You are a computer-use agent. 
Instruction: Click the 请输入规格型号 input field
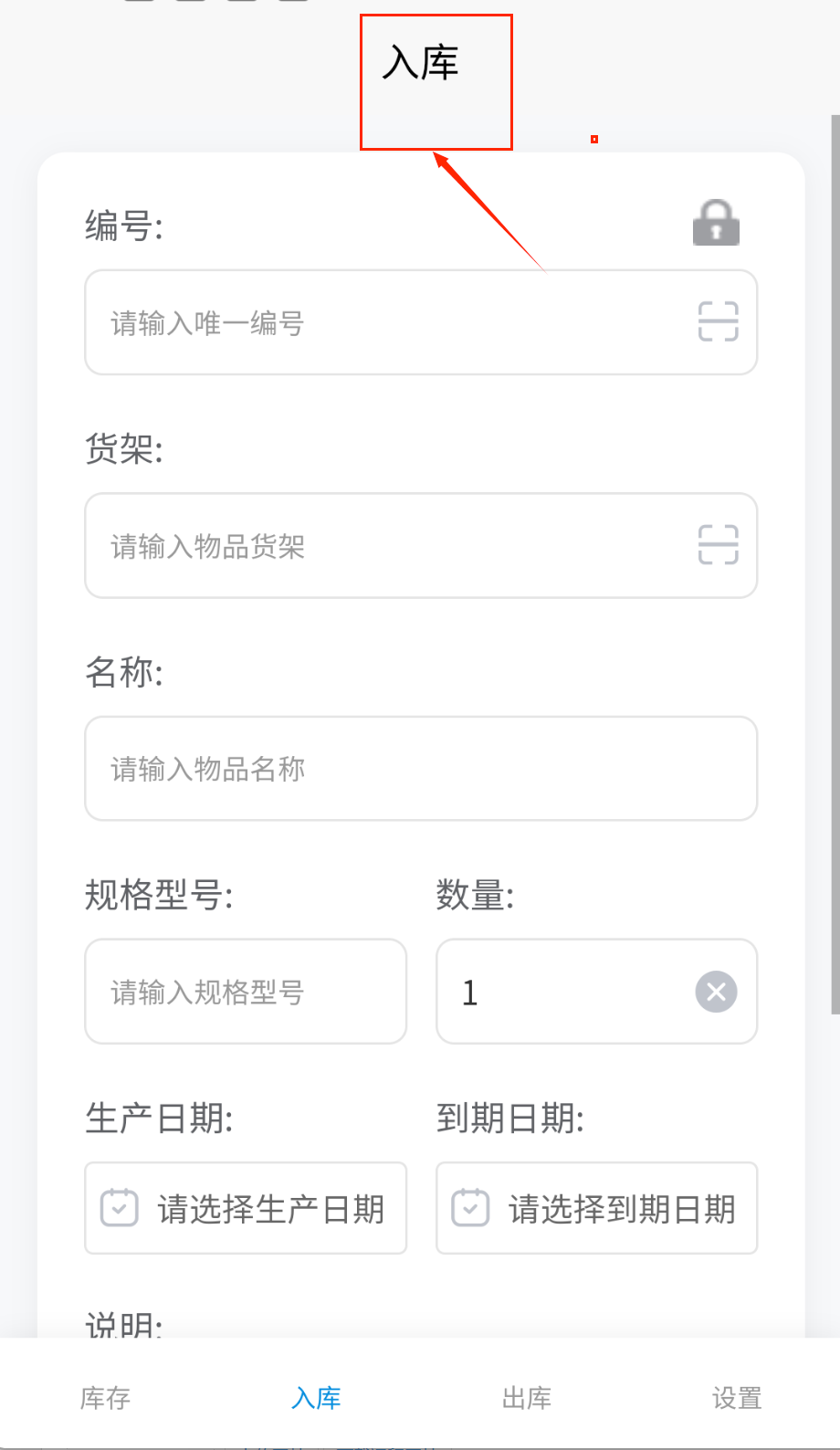245,992
